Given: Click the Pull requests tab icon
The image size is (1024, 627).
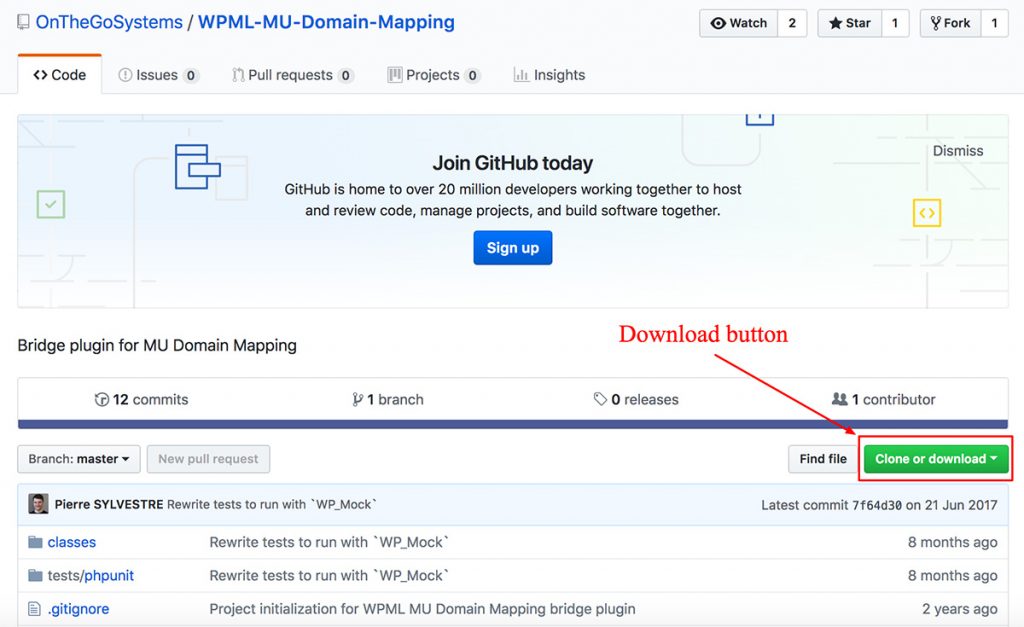Looking at the screenshot, I should (238, 75).
